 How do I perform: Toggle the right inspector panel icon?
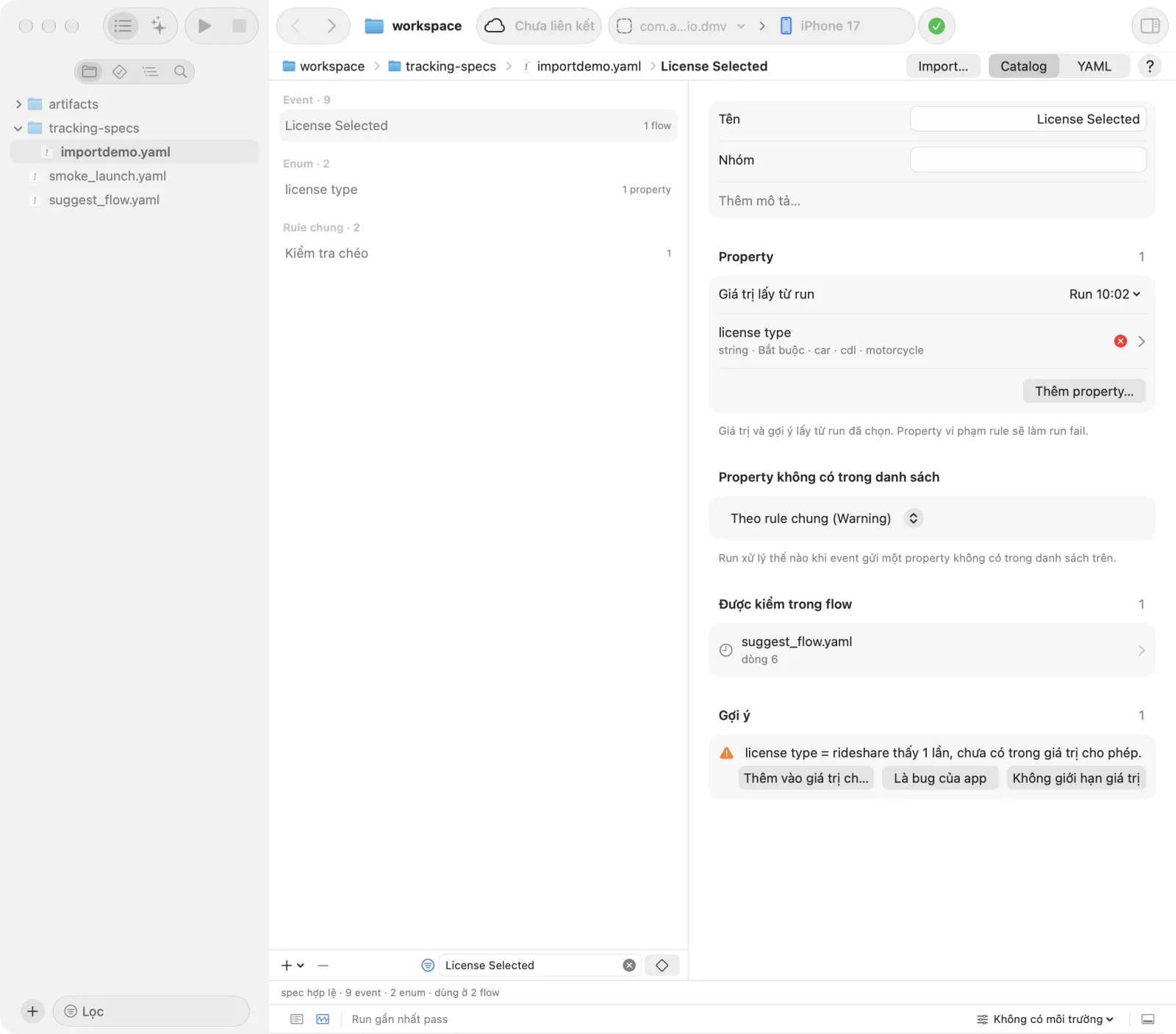[1150, 26]
